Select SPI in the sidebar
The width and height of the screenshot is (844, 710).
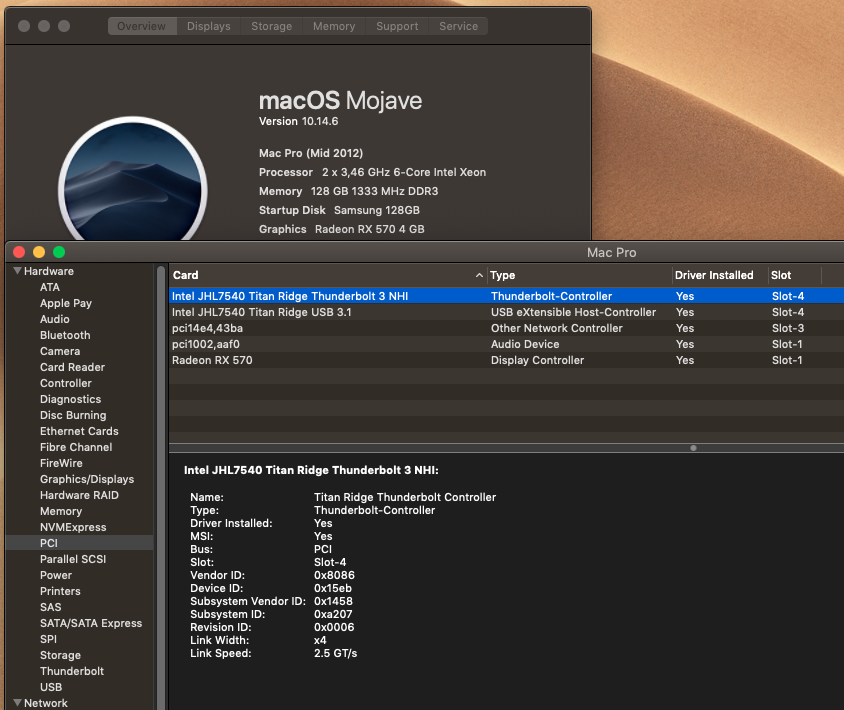click(x=48, y=639)
